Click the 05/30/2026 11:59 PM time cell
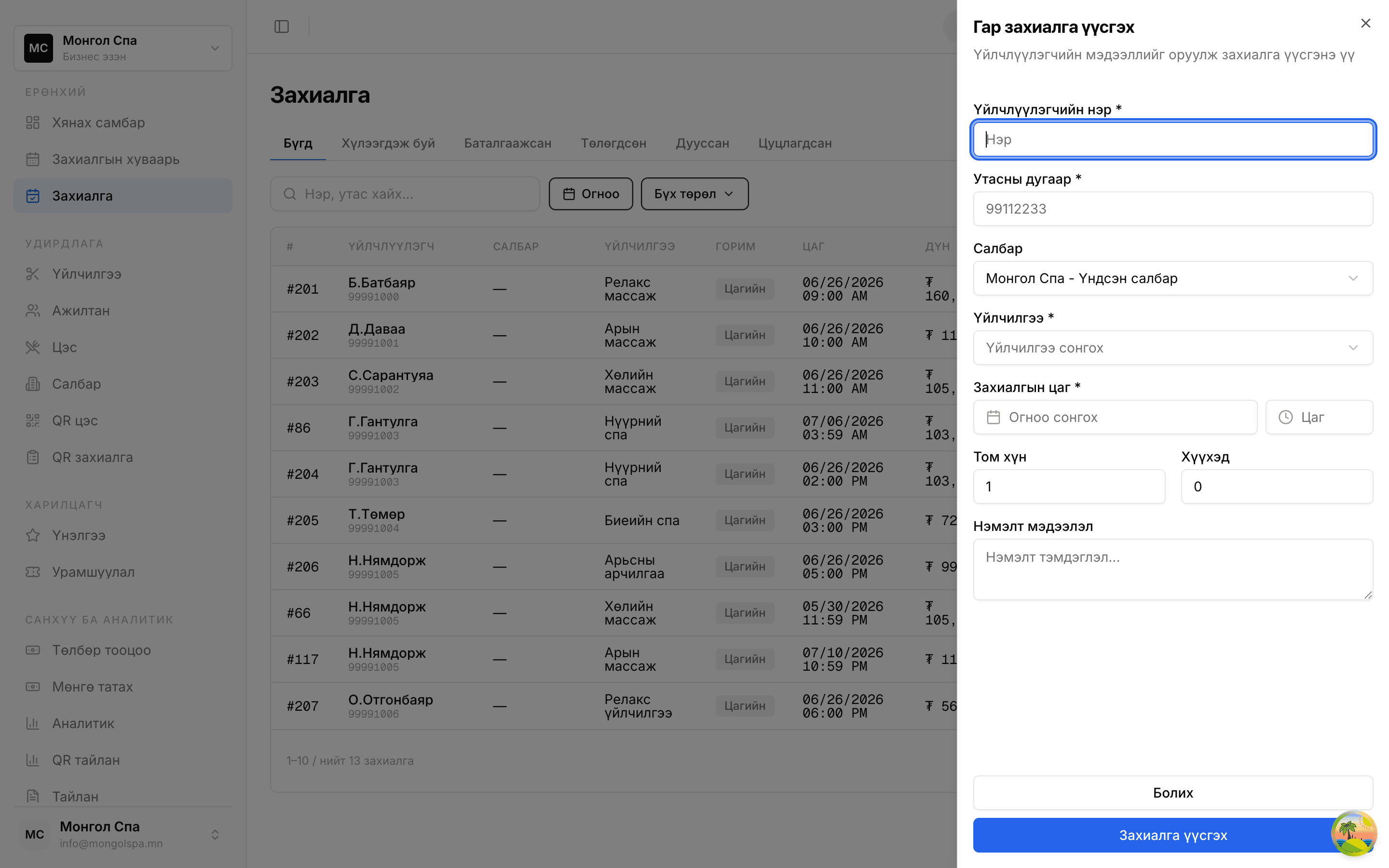Viewport: 1389px width, 868px height. click(843, 613)
